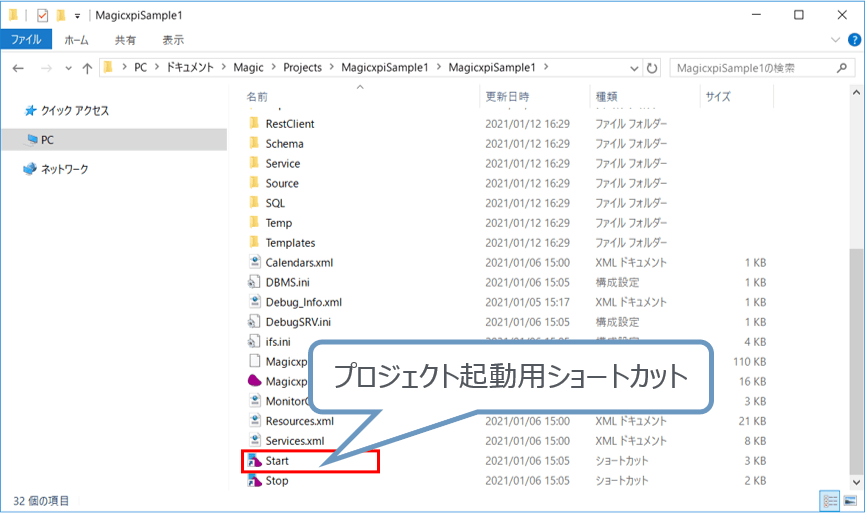Click the Calendars.xml file icon
This screenshot has width=865, height=513.
click(x=254, y=262)
